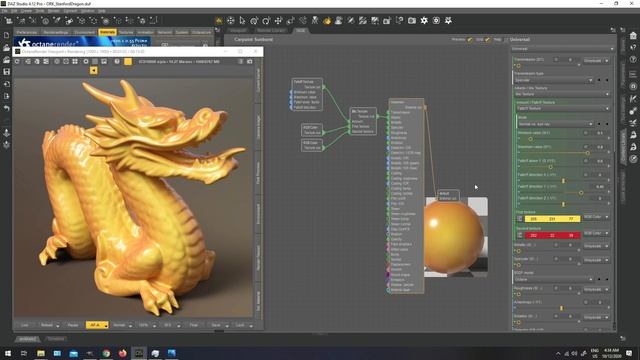Screen dimensions: 640x360
Task: Click the icon left of the red Second texture swatch
Action: coord(520,235)
